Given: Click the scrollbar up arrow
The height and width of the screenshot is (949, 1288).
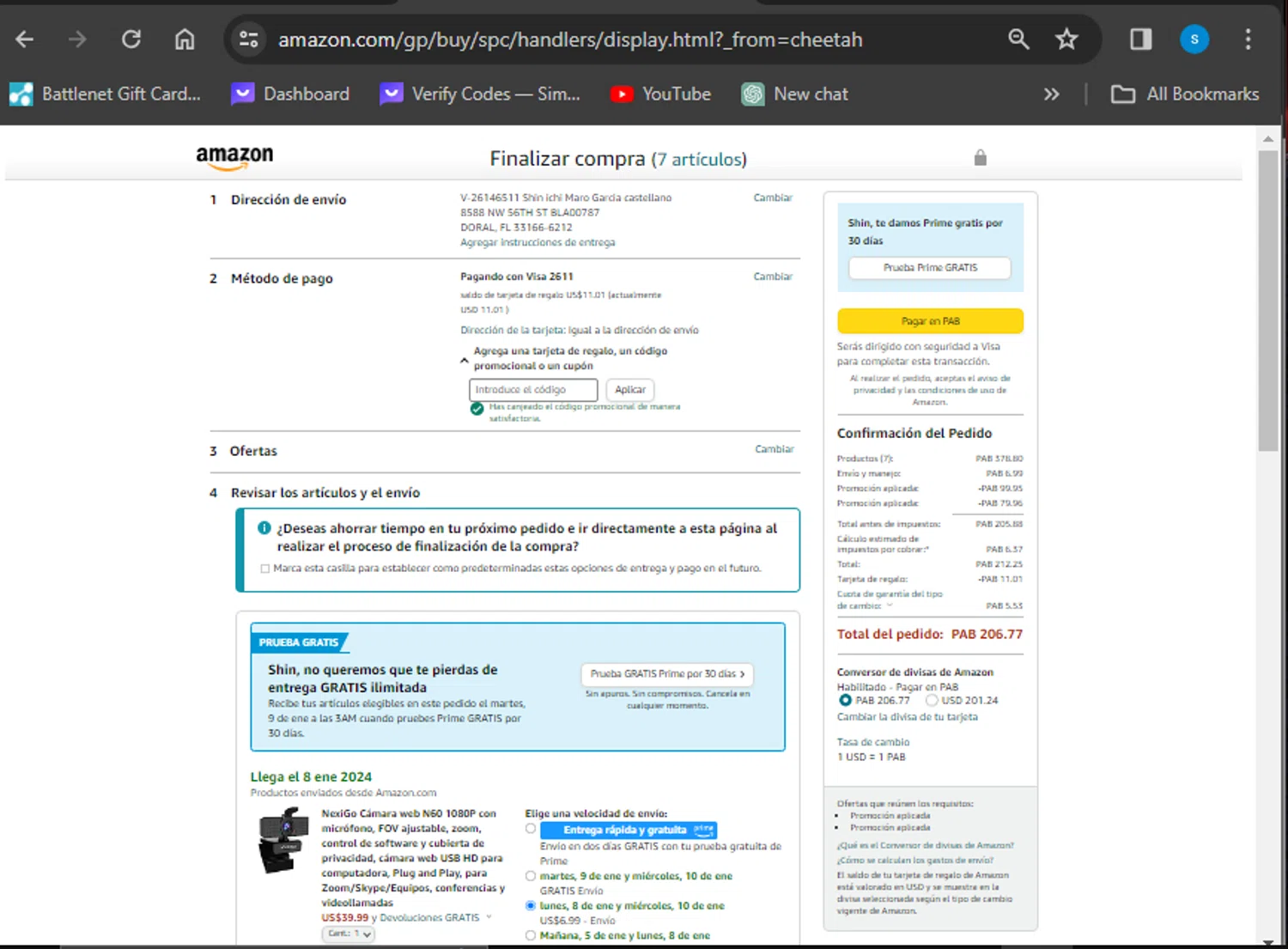Looking at the screenshot, I should 1268,138.
